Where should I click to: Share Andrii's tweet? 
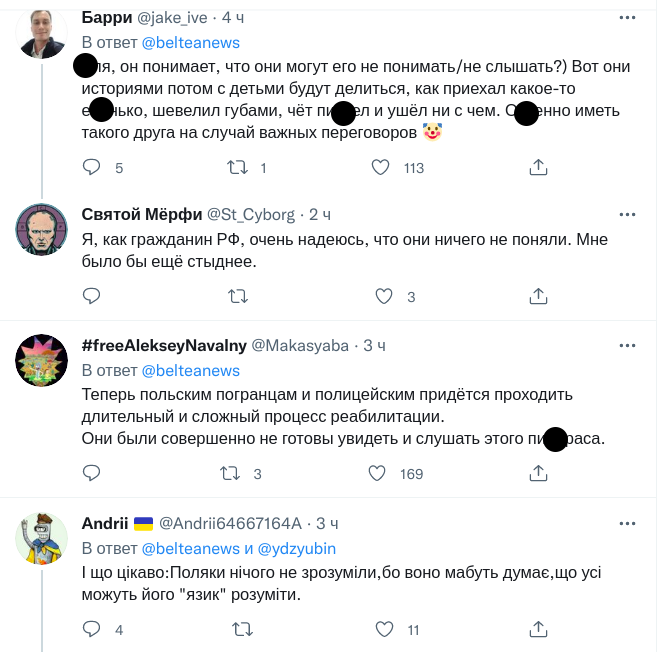(538, 629)
